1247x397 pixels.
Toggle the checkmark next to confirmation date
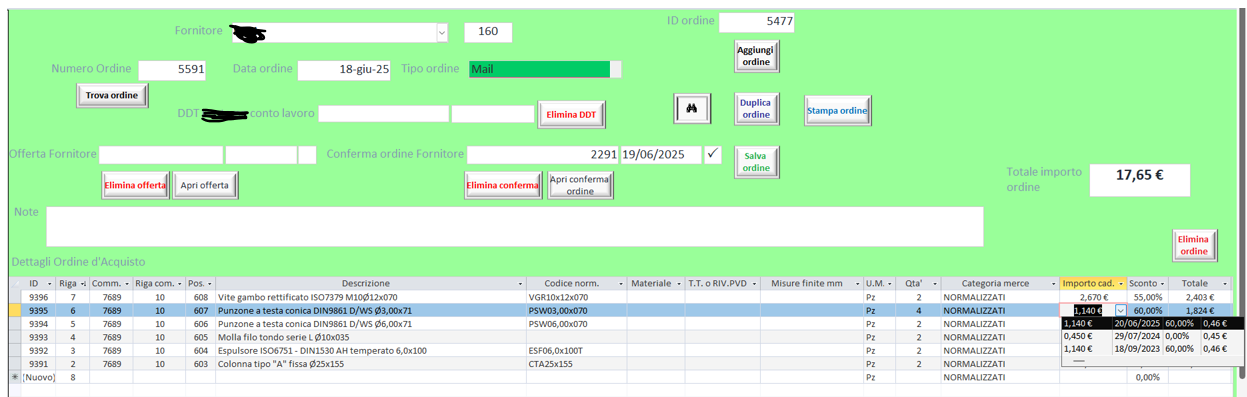coord(712,154)
